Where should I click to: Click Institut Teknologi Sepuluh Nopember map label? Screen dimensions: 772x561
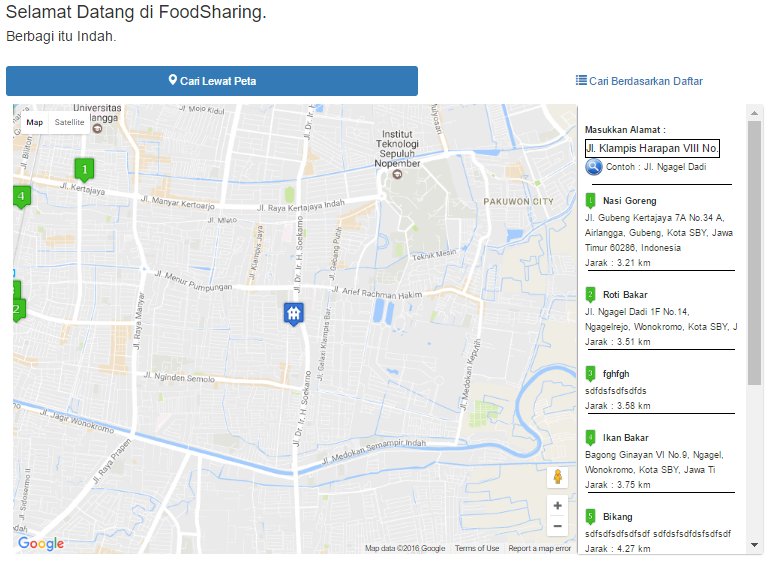pyautogui.click(x=397, y=149)
